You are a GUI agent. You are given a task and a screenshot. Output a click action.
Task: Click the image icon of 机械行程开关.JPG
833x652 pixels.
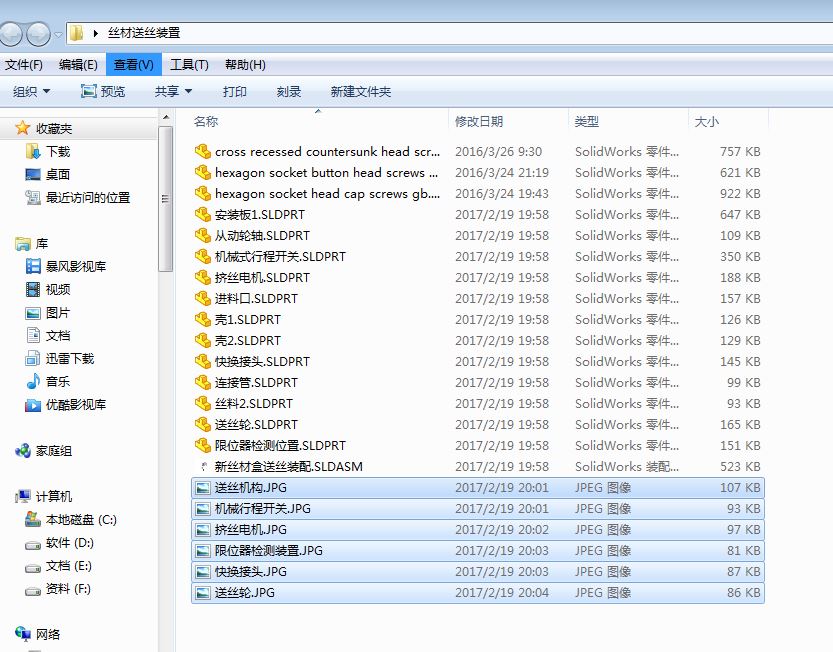(203, 509)
